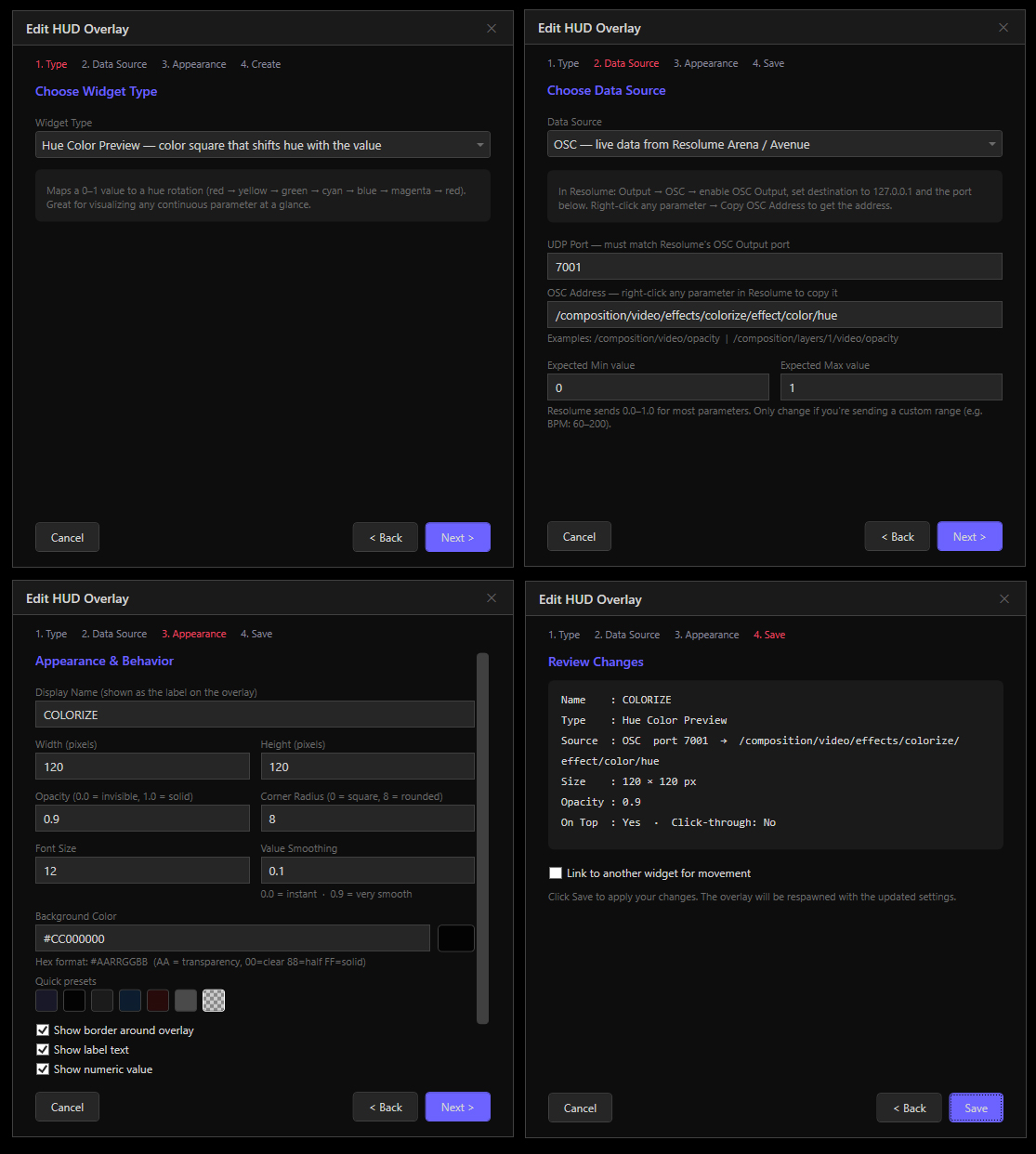Select the transparent checkered quick preset
The height and width of the screenshot is (1154, 1036).
[x=213, y=1000]
